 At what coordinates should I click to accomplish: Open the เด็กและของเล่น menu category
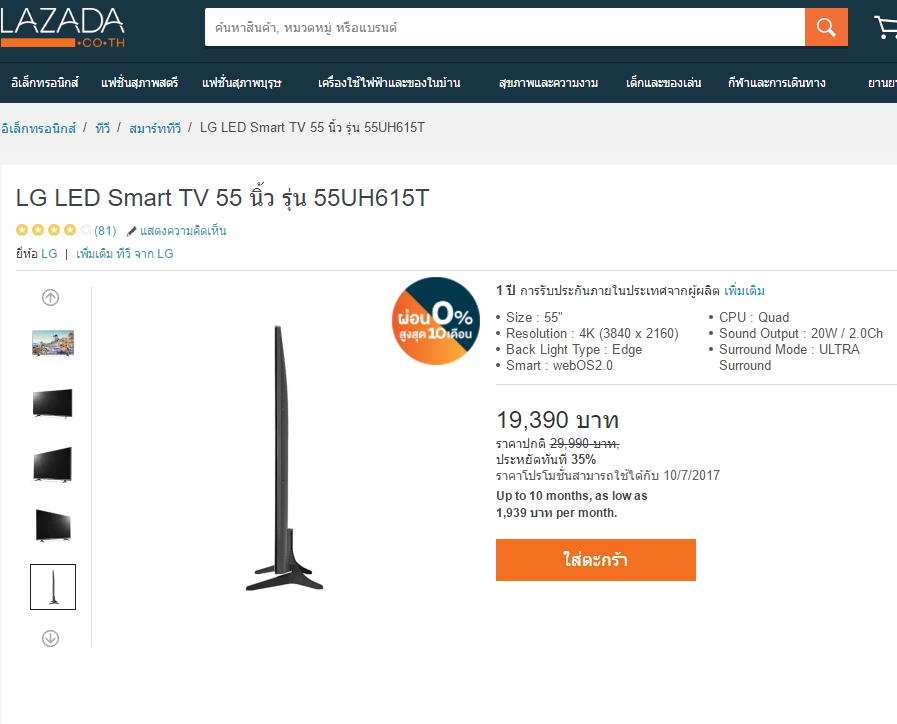pos(664,83)
